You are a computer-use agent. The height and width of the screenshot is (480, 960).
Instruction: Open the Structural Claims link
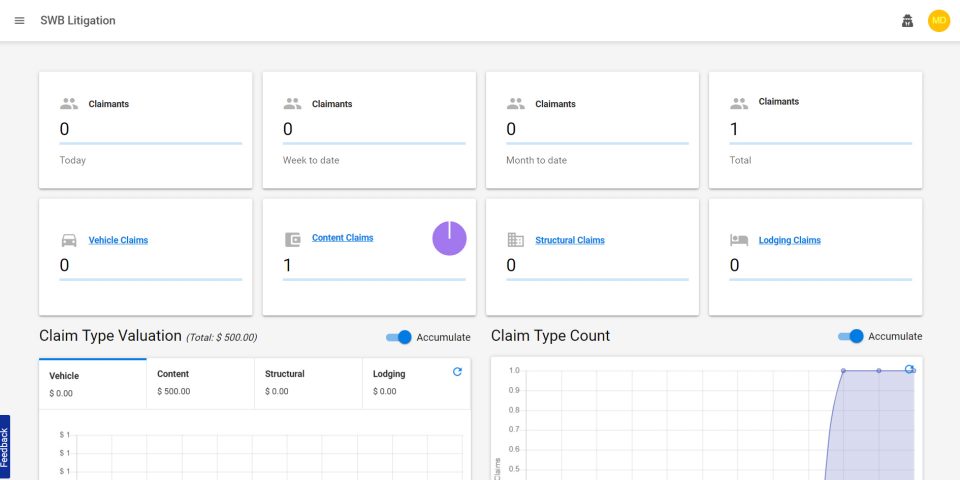[570, 240]
